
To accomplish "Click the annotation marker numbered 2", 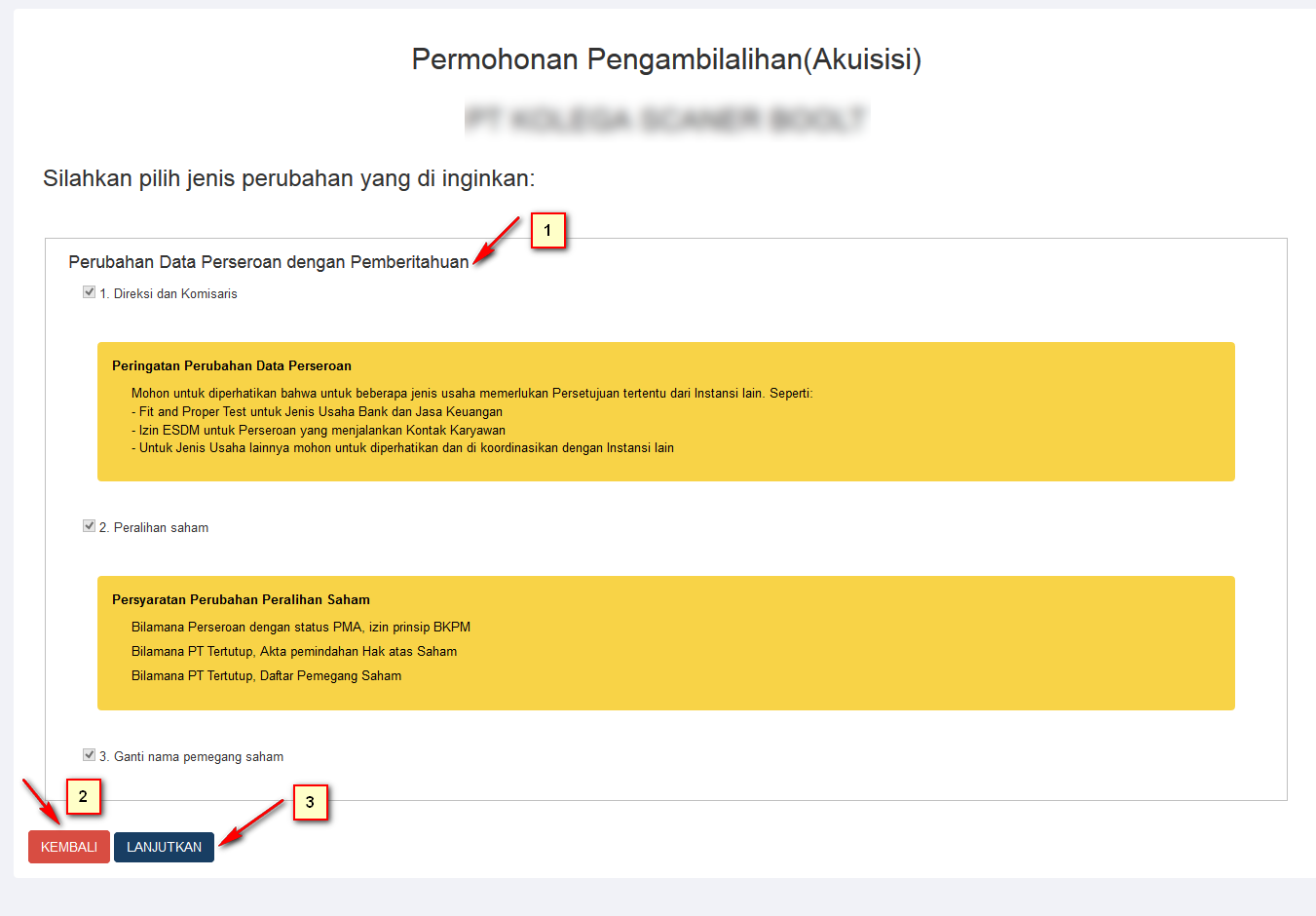I will (x=83, y=797).
